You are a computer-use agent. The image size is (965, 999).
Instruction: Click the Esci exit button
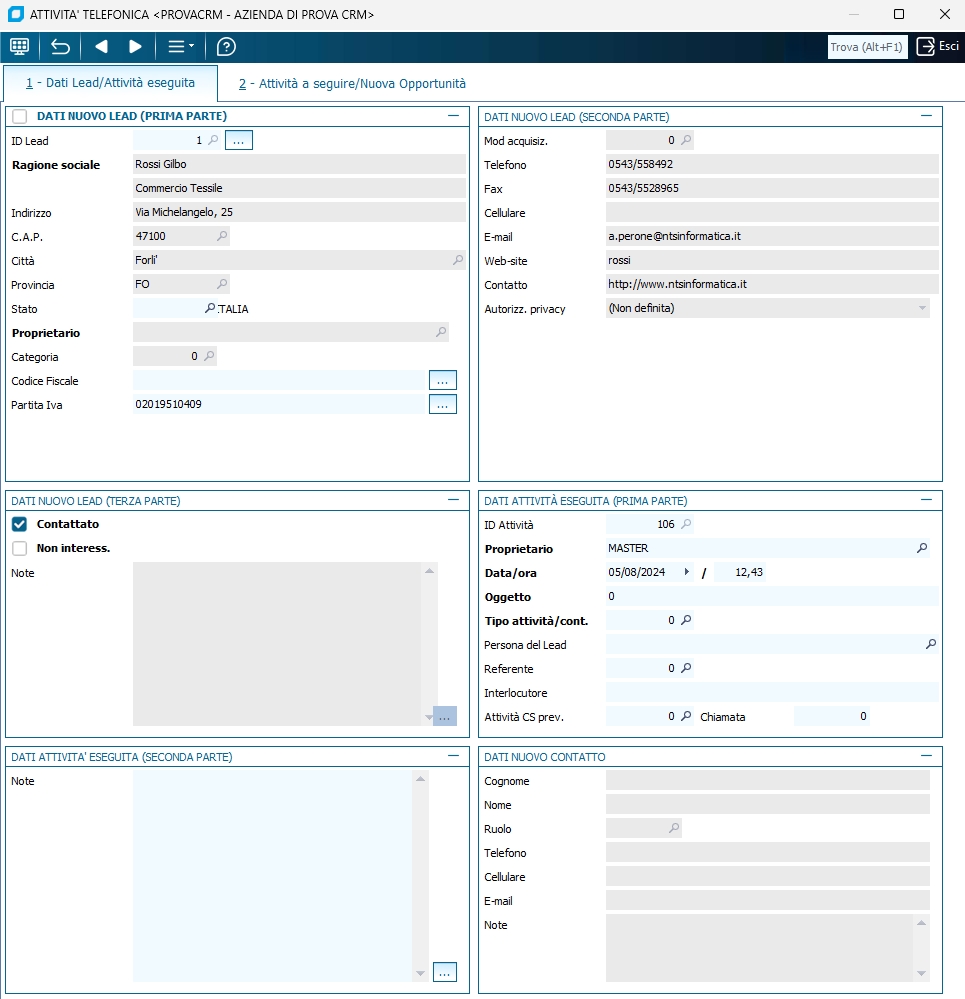point(938,47)
